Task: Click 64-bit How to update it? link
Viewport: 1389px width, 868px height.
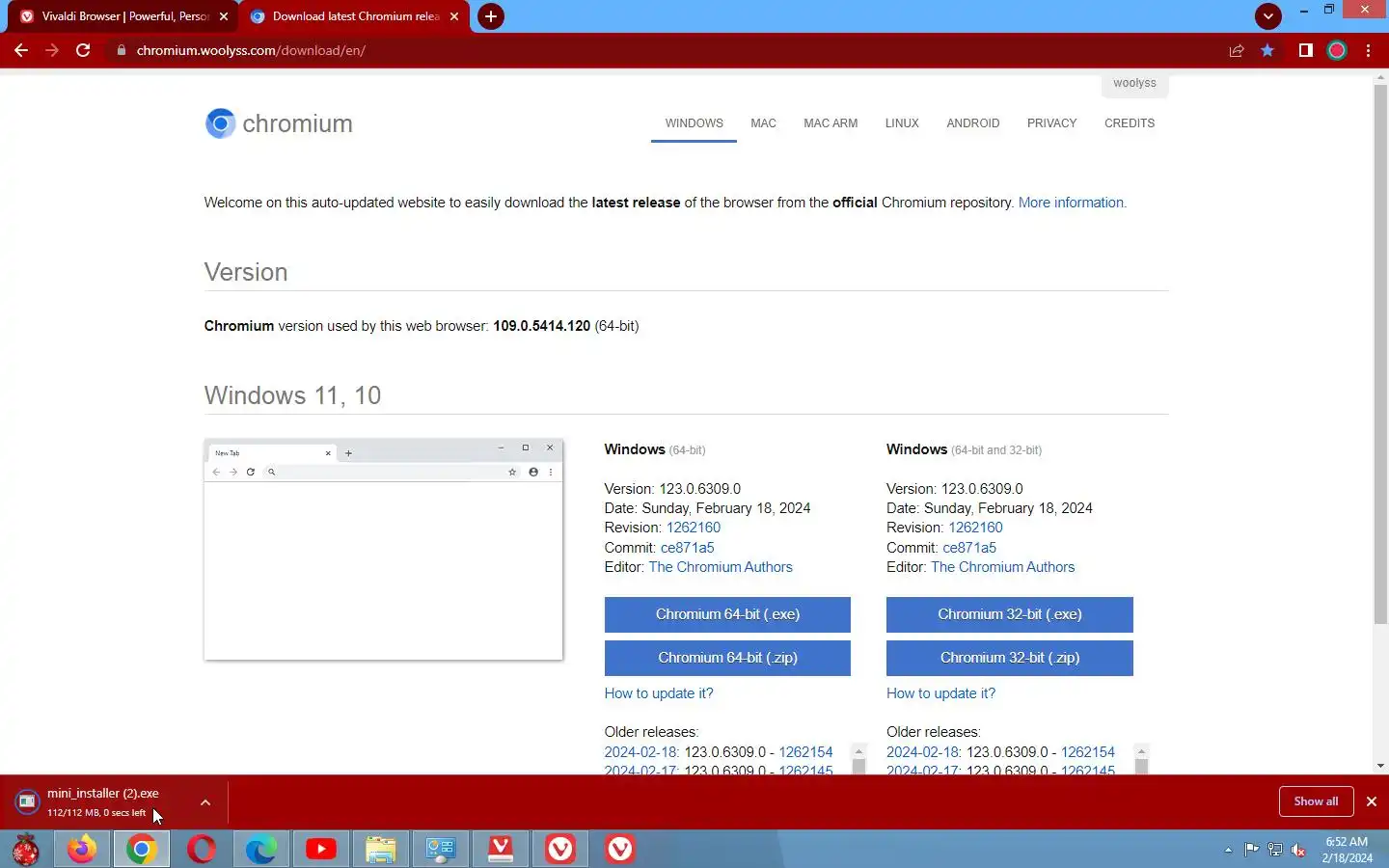Action: [x=659, y=693]
